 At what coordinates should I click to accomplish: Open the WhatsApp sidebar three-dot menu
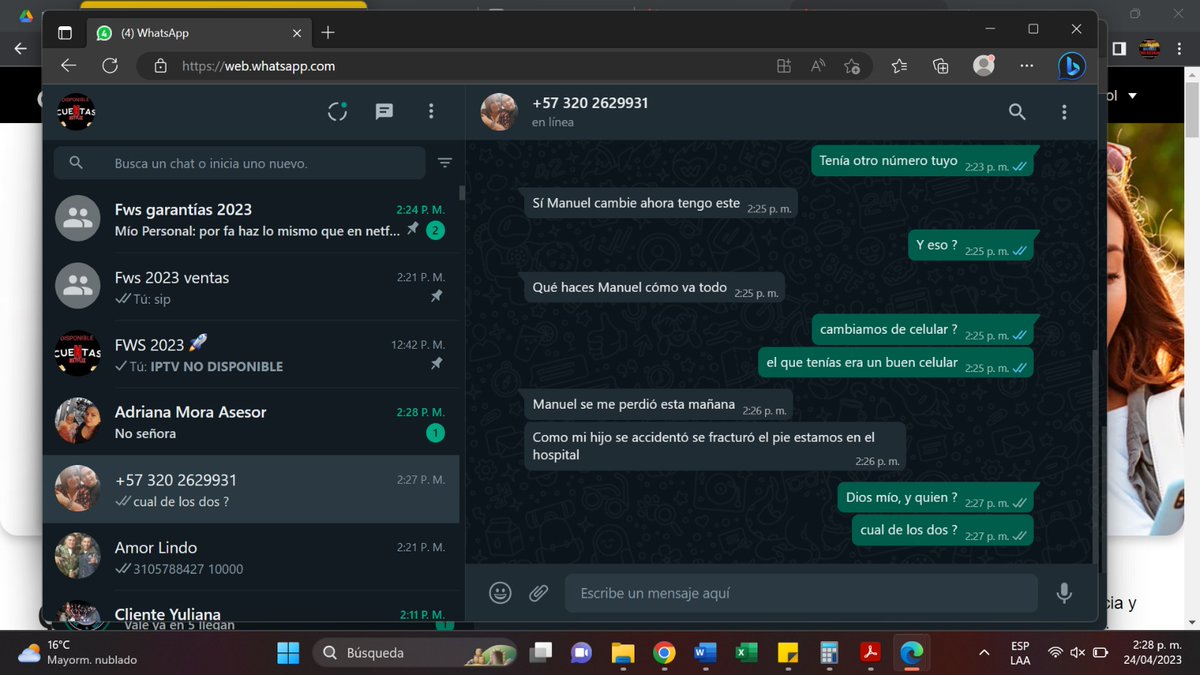pos(431,112)
